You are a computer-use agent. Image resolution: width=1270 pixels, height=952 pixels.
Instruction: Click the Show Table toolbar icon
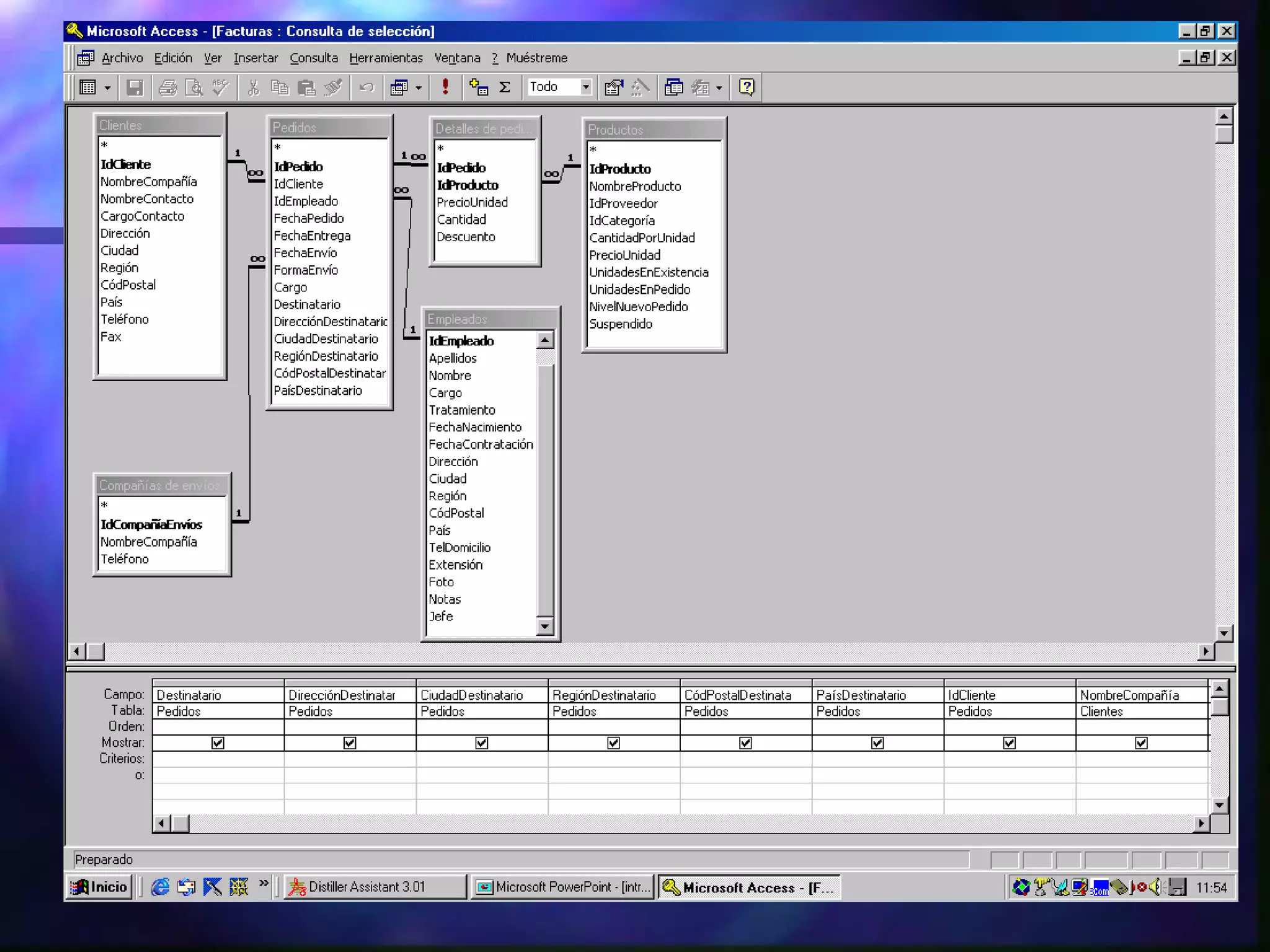(478, 87)
